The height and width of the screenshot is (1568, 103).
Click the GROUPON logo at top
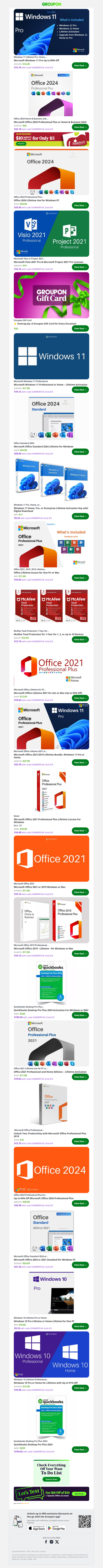coord(51,4)
